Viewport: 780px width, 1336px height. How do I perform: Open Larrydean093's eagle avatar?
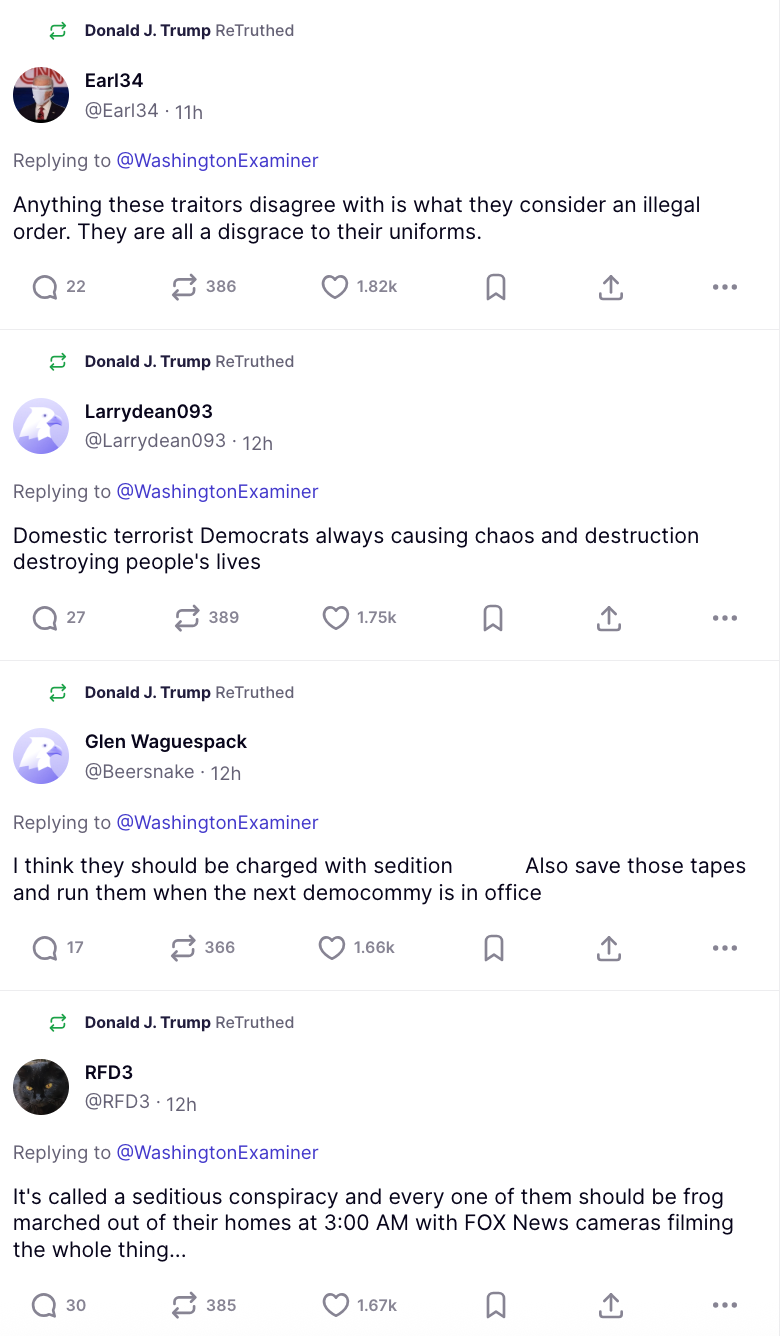pyautogui.click(x=41, y=426)
